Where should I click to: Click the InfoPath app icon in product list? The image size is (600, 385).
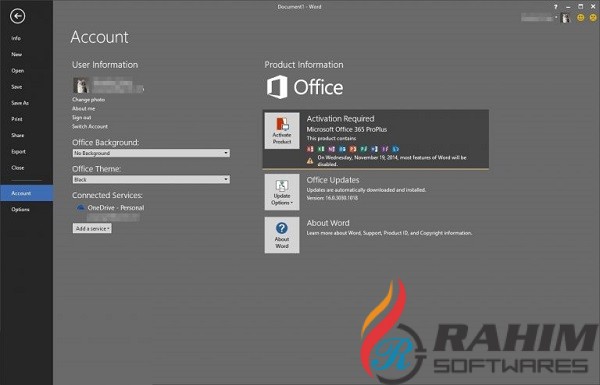click(x=385, y=149)
